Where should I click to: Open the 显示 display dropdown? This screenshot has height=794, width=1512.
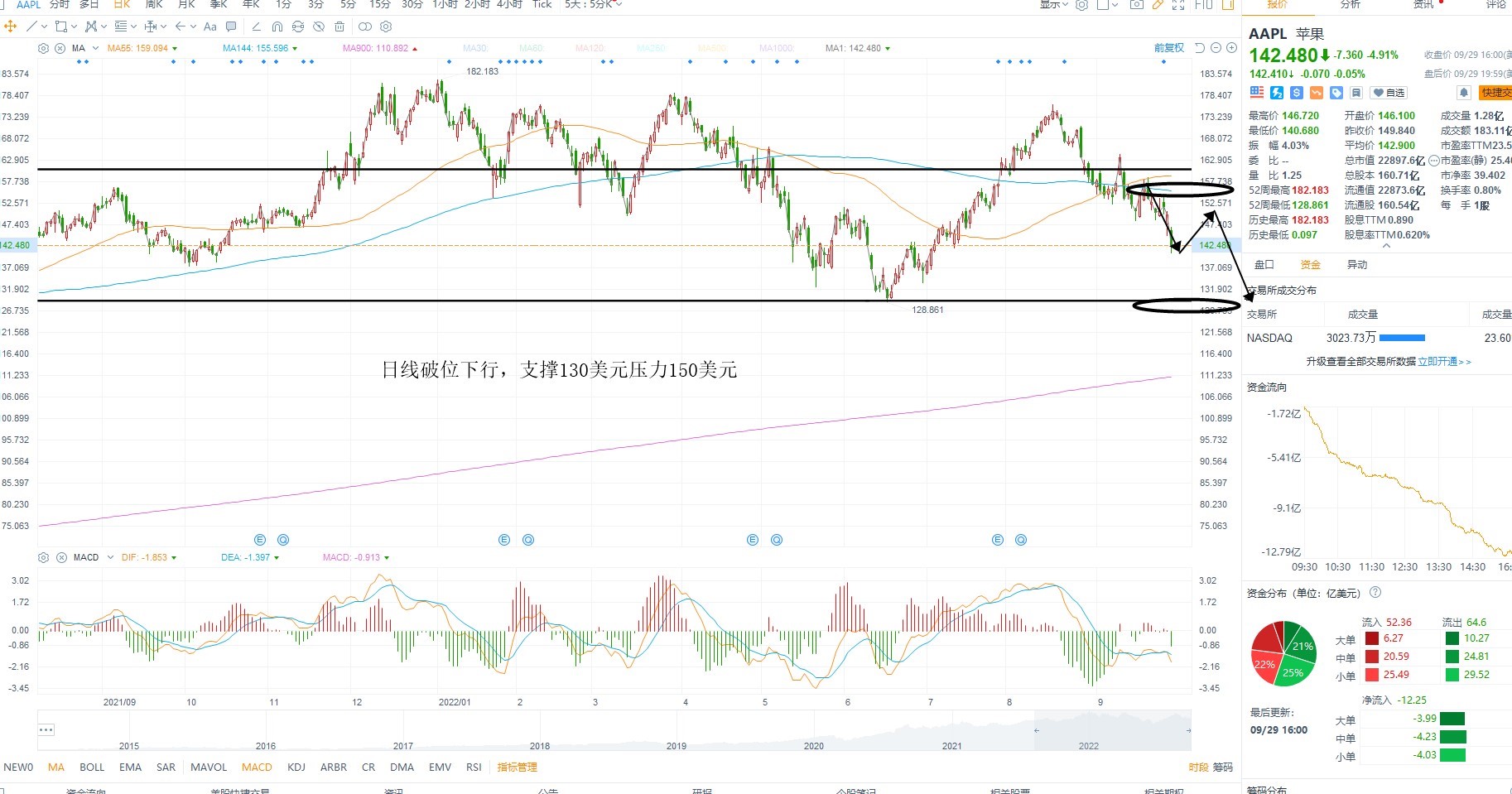[1054, 4]
